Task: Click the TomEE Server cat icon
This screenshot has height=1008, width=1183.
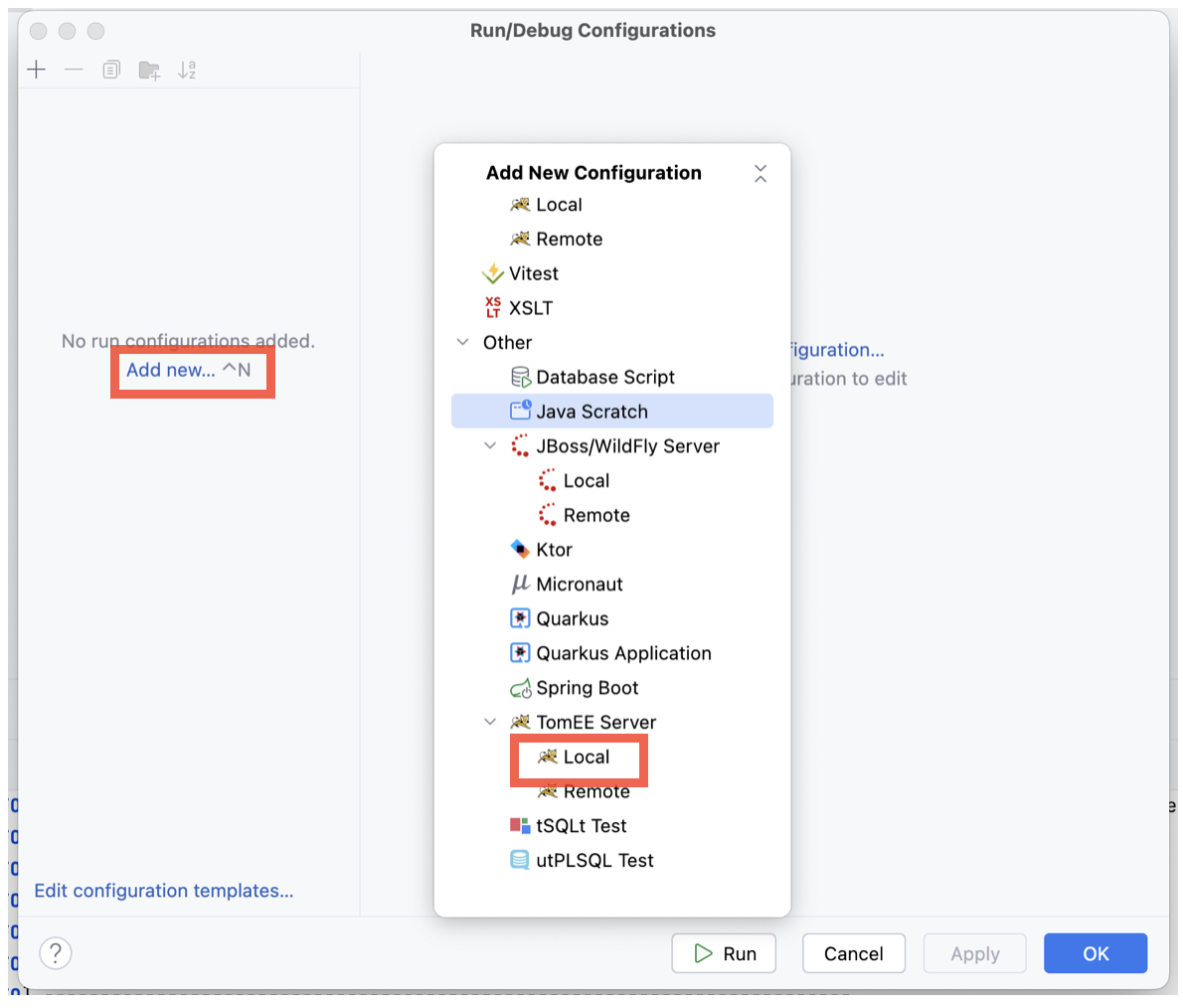Action: 521,722
